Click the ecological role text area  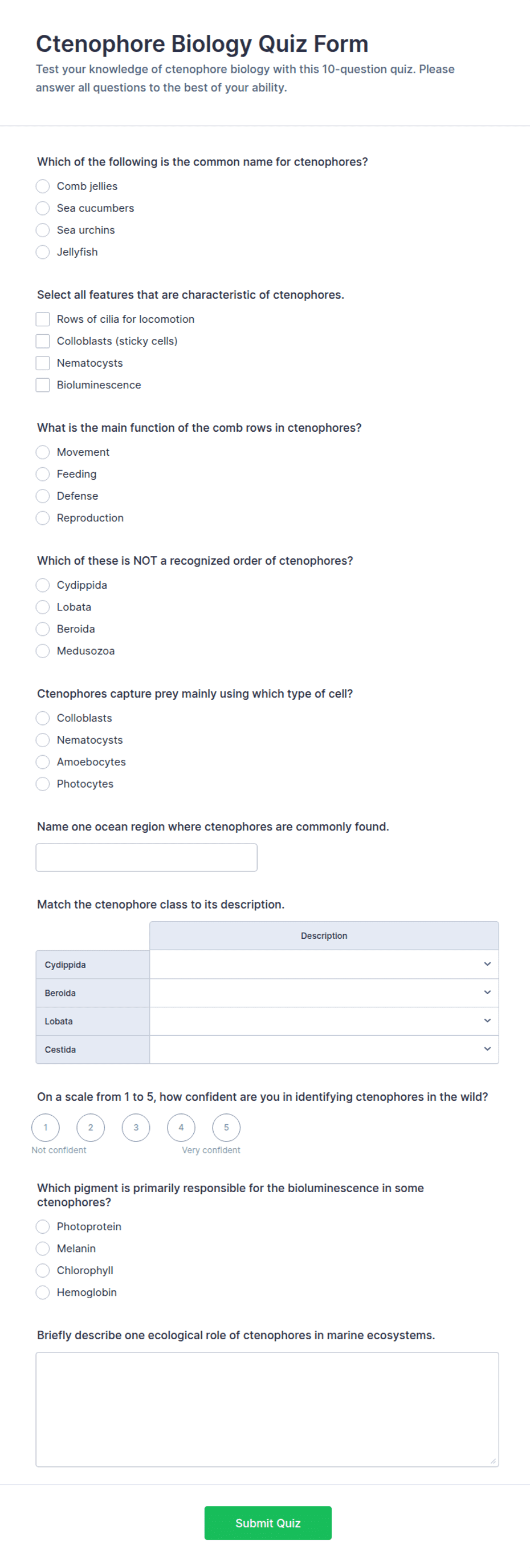click(x=267, y=1409)
